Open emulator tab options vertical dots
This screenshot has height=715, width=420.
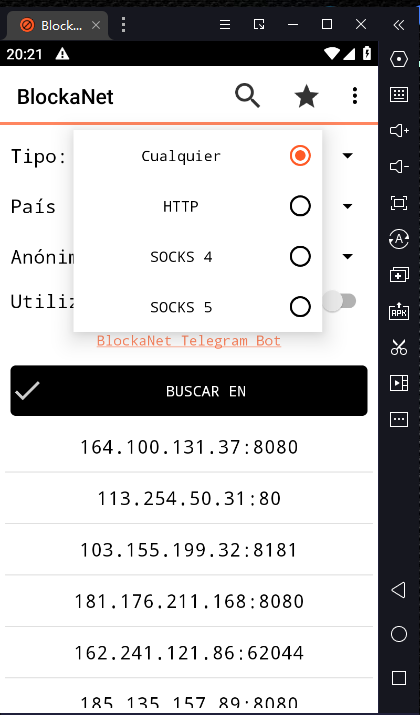(x=123, y=25)
